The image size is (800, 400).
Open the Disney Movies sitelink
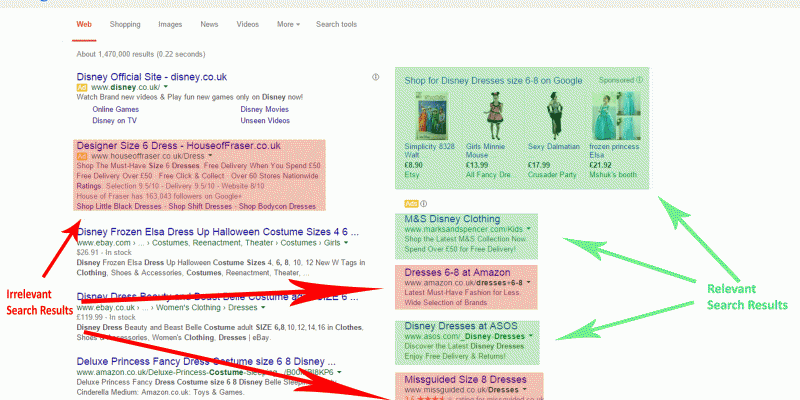(x=265, y=109)
